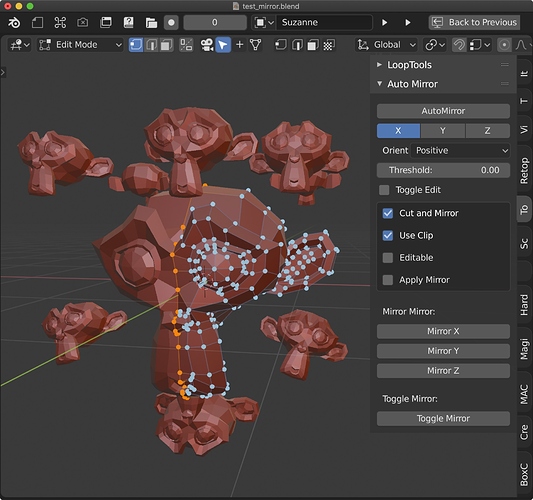Click the first shading box icon
533x500 pixels.
click(x=280, y=45)
